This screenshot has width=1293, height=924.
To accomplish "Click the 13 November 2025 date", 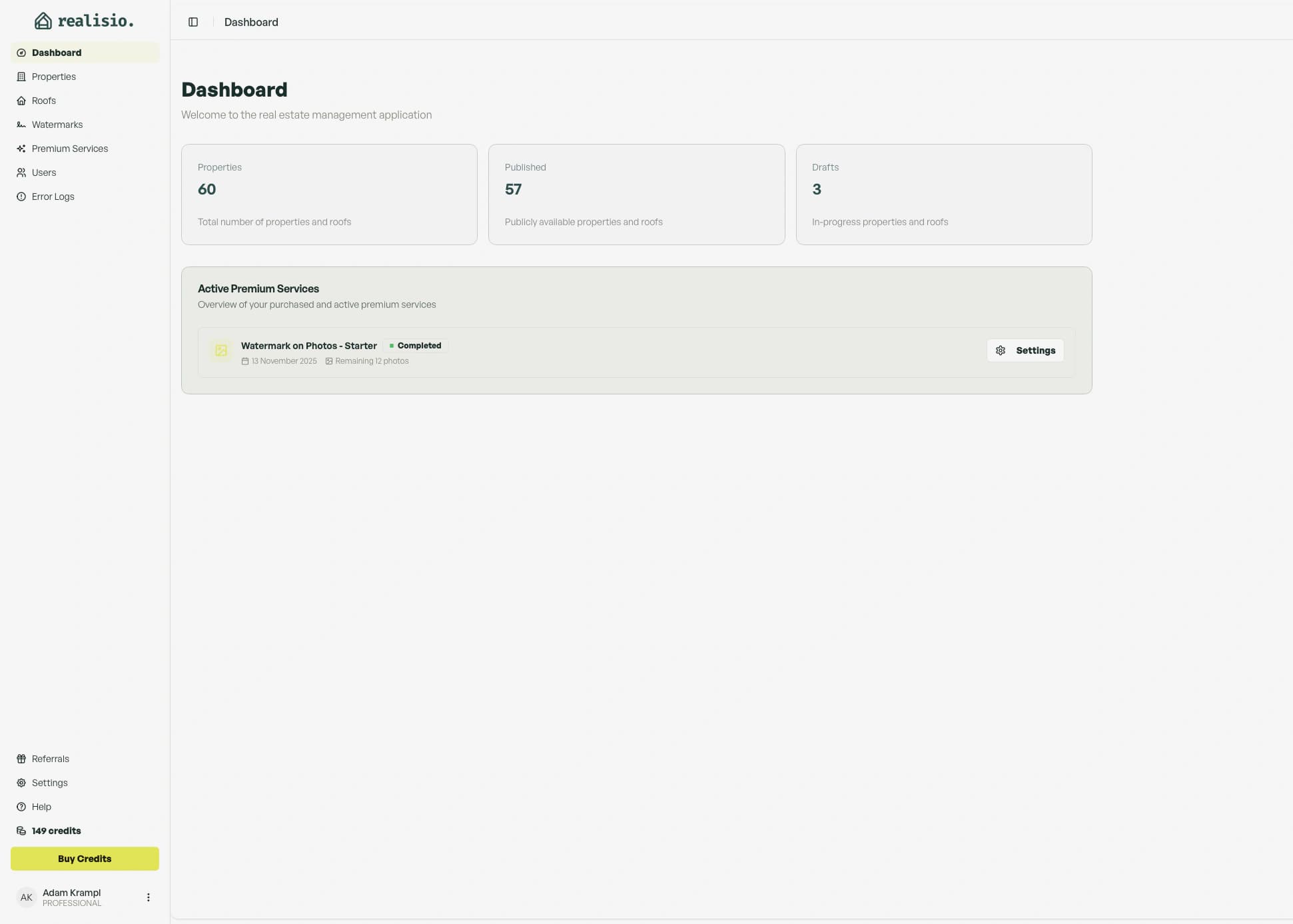I will (x=284, y=361).
